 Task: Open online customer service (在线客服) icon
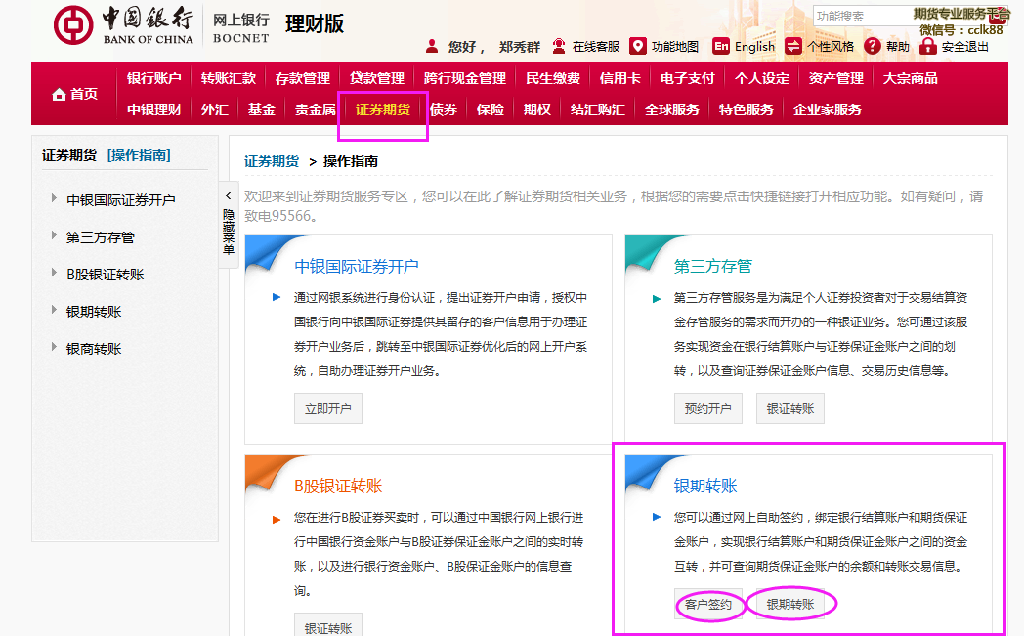coord(559,46)
